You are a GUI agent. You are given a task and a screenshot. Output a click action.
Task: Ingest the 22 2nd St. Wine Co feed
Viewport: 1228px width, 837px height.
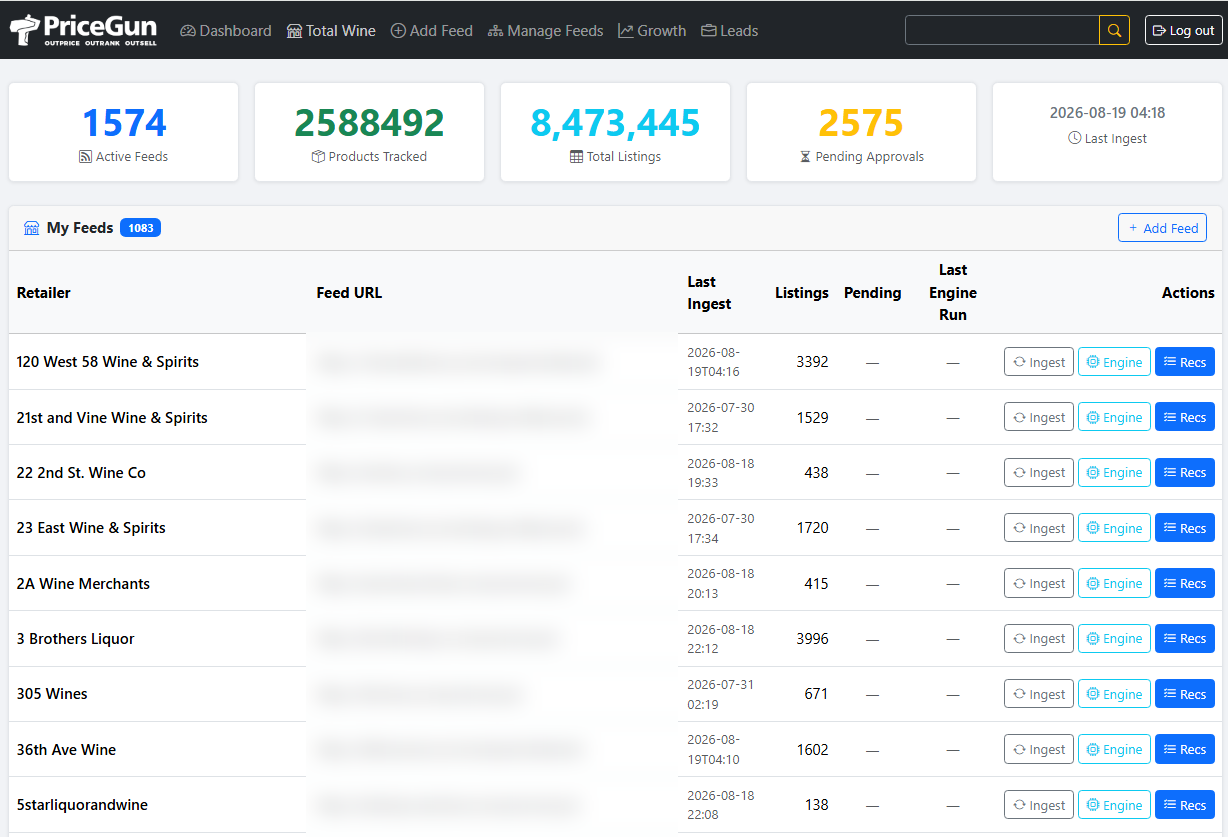(x=1039, y=472)
